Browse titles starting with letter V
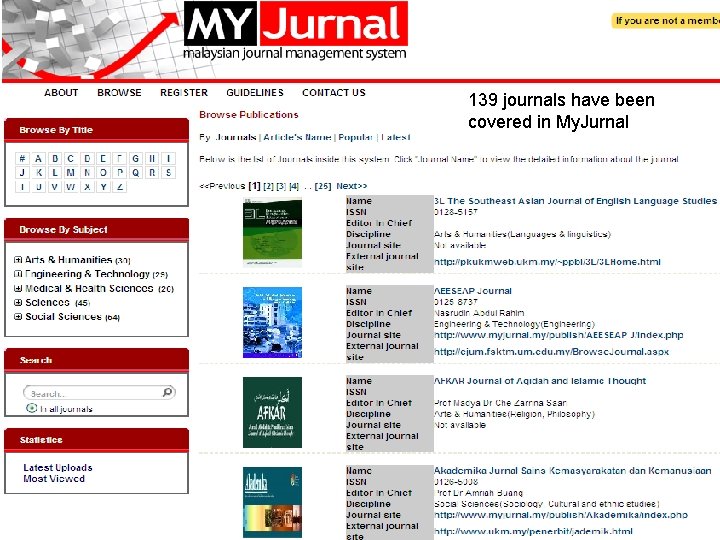 point(55,187)
